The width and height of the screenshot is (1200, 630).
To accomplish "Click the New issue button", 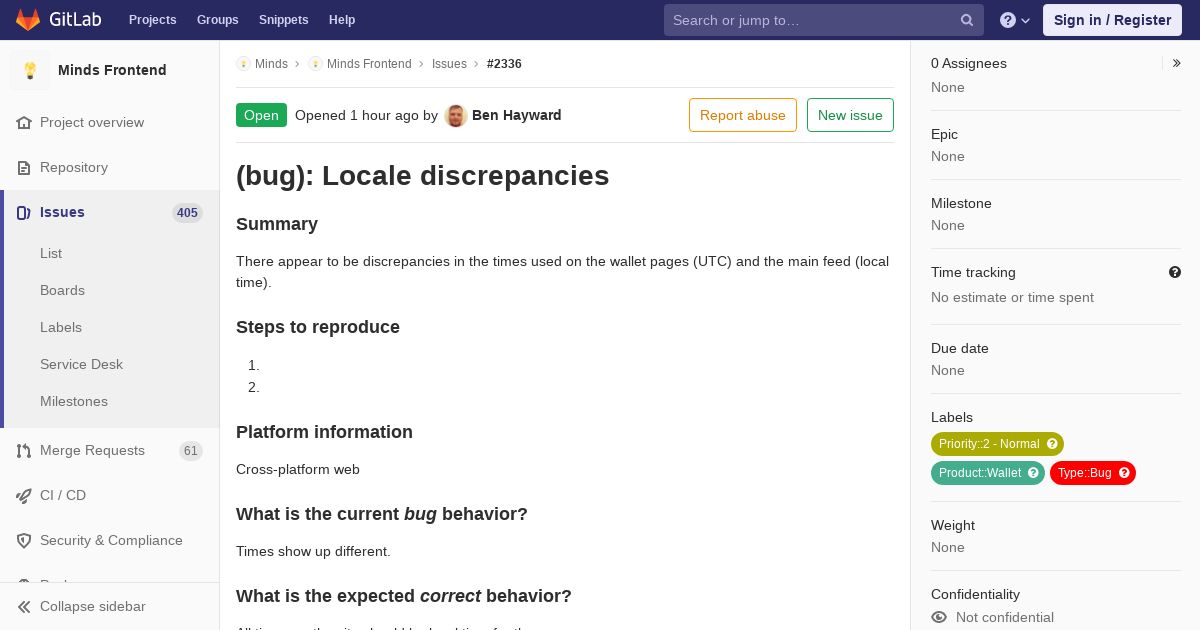I will tap(850, 115).
